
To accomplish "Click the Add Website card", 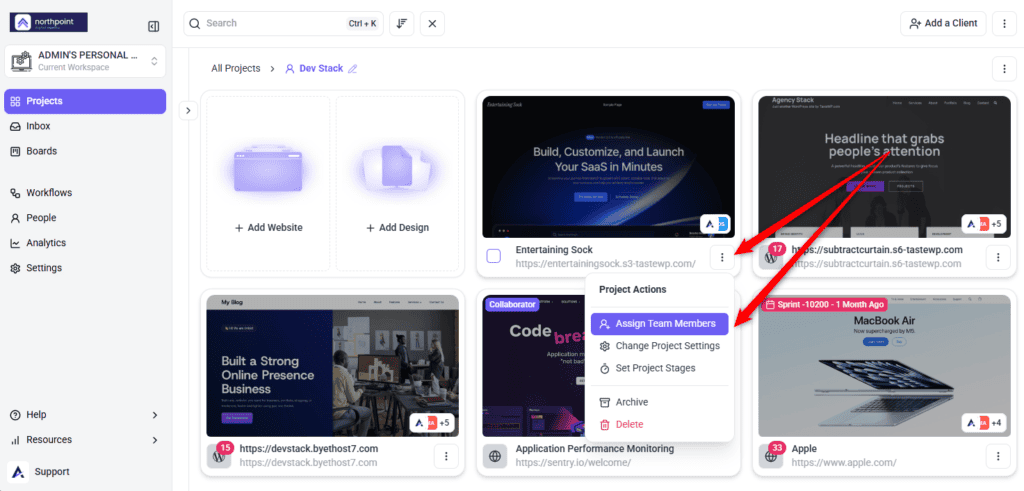I will (x=268, y=183).
